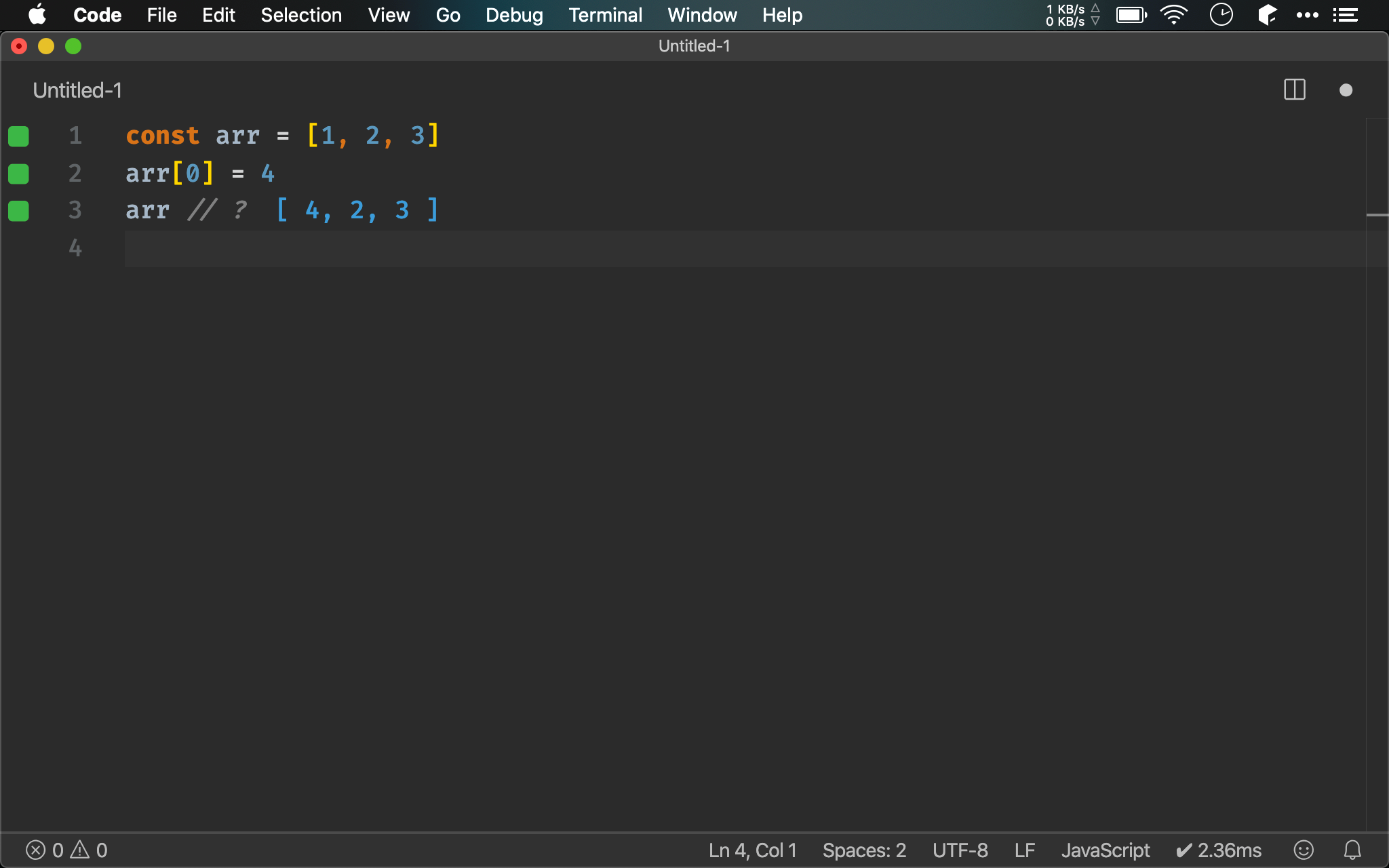Image resolution: width=1389 pixels, height=868 pixels.
Task: Open the Go menu
Action: tap(448, 15)
